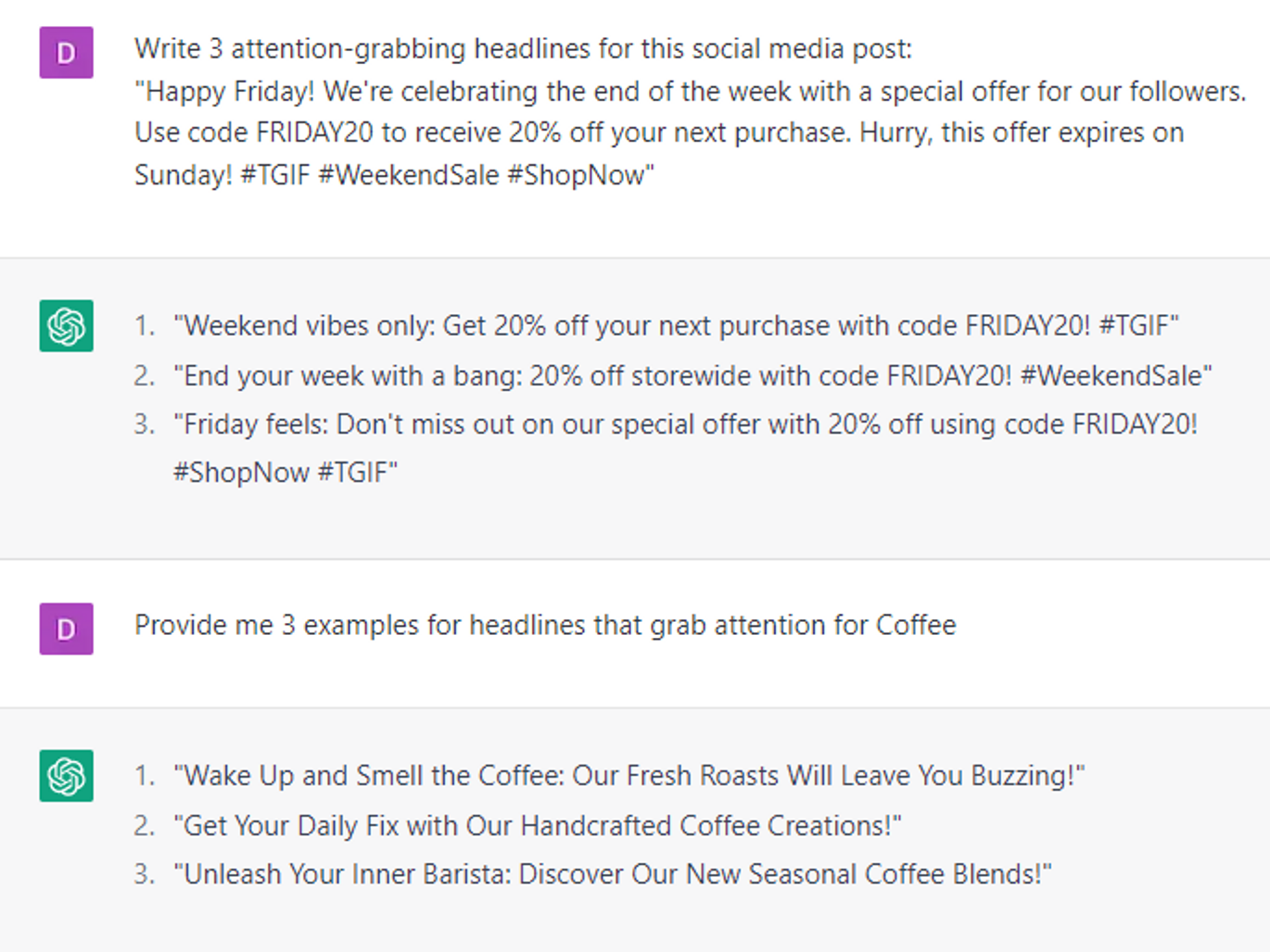Click the '#ShopNow #TGIF' hashtag line

tap(286, 473)
